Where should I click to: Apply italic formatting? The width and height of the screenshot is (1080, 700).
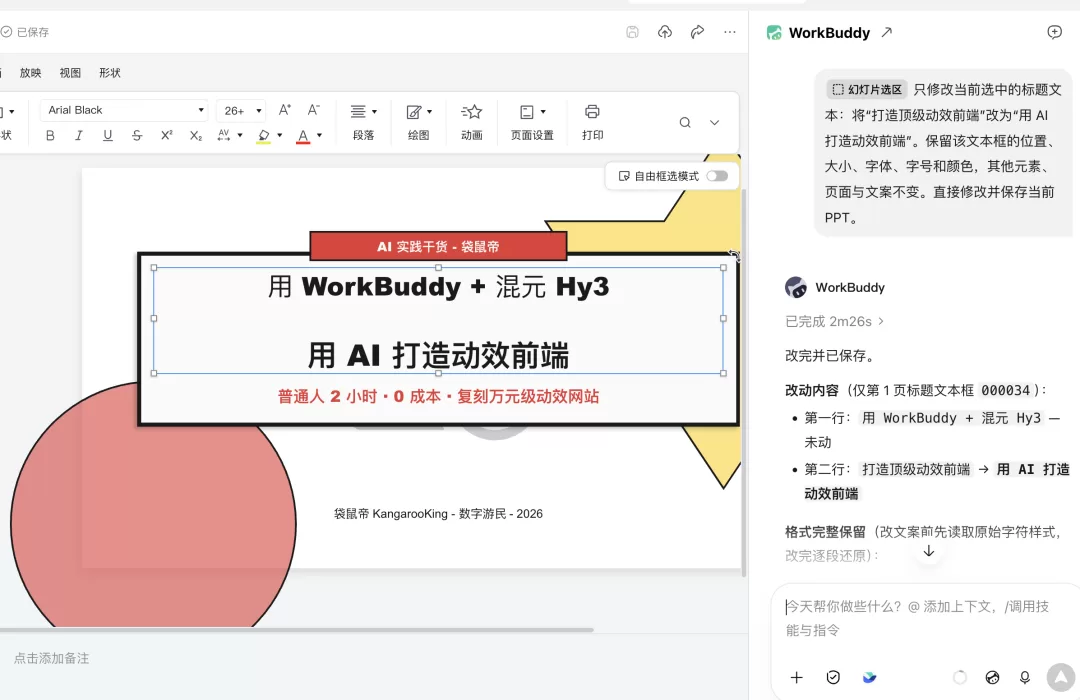[79, 136]
